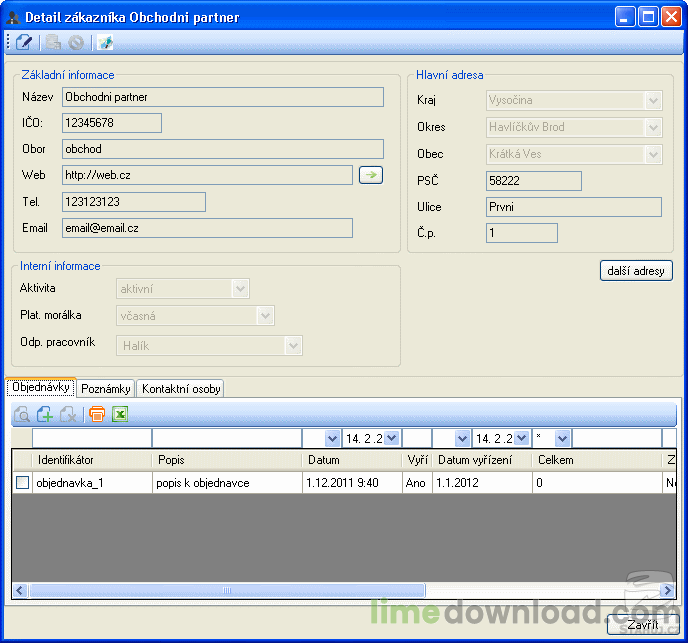Screen dimensions: 688x643
Task: Export orders to Excel
Action: pyautogui.click(x=120, y=414)
